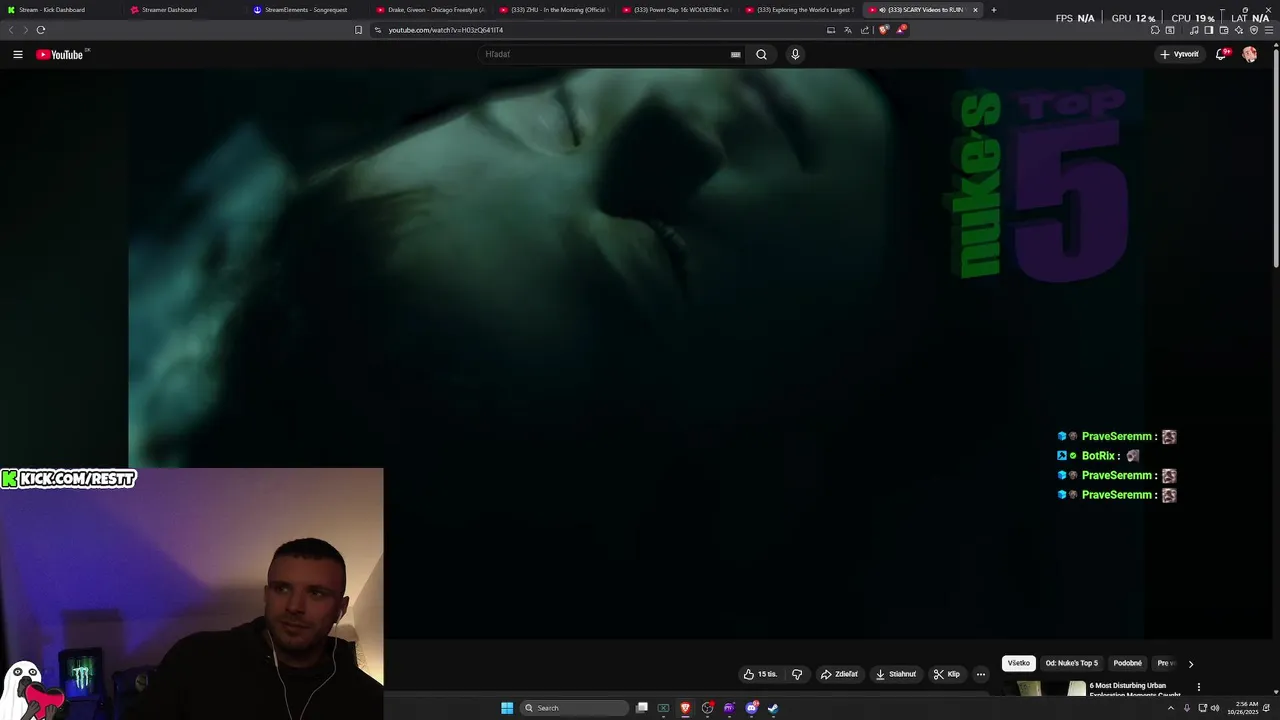Open the Windows Start menu
1280x720 pixels.
[507, 708]
